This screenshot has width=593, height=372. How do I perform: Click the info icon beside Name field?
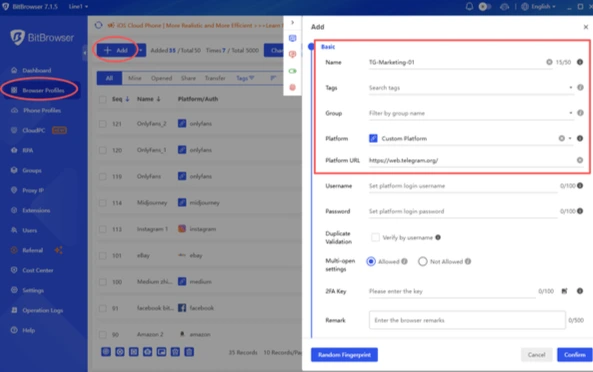point(580,62)
